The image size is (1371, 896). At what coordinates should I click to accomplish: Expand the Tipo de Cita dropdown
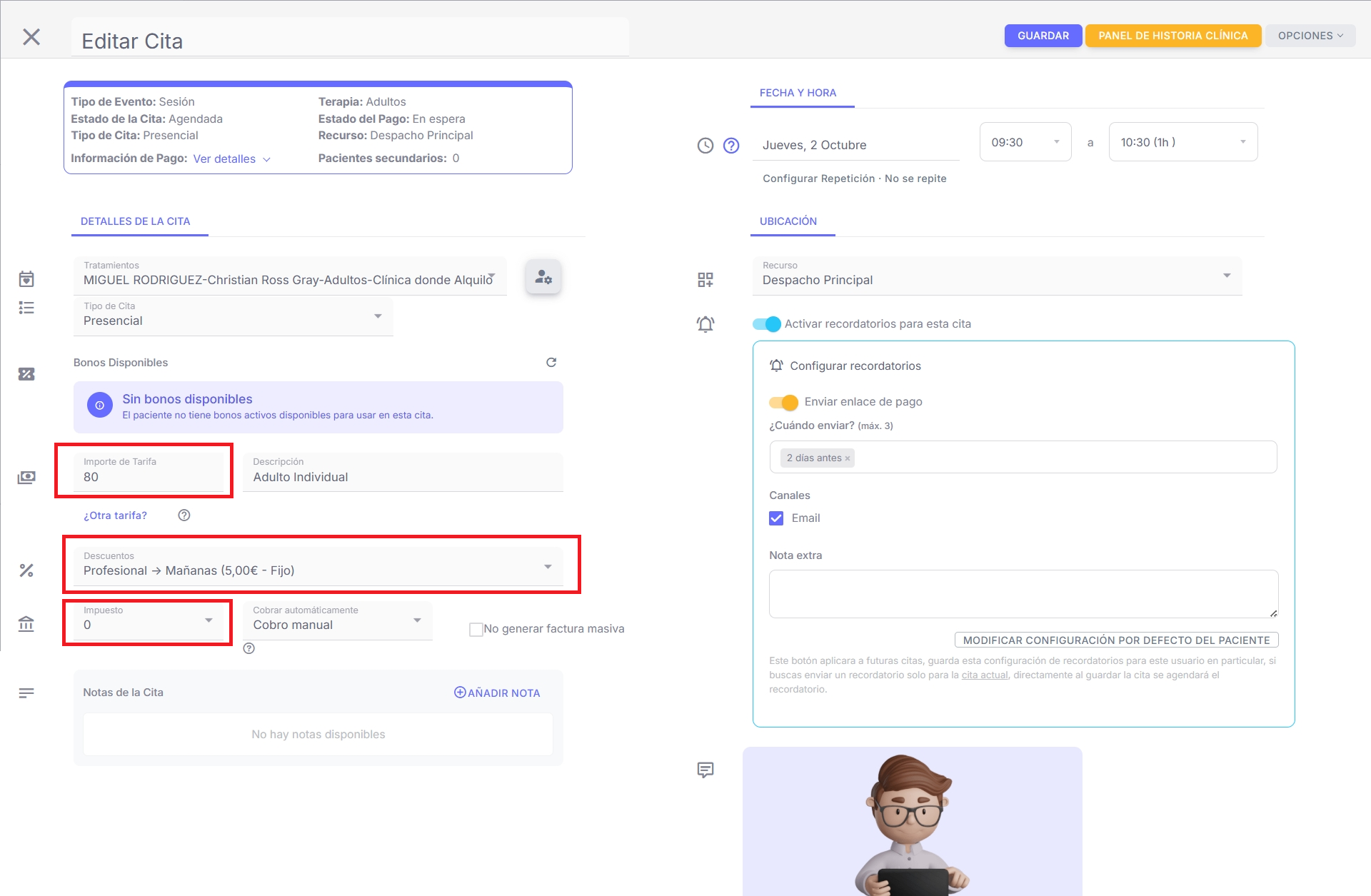click(x=378, y=316)
